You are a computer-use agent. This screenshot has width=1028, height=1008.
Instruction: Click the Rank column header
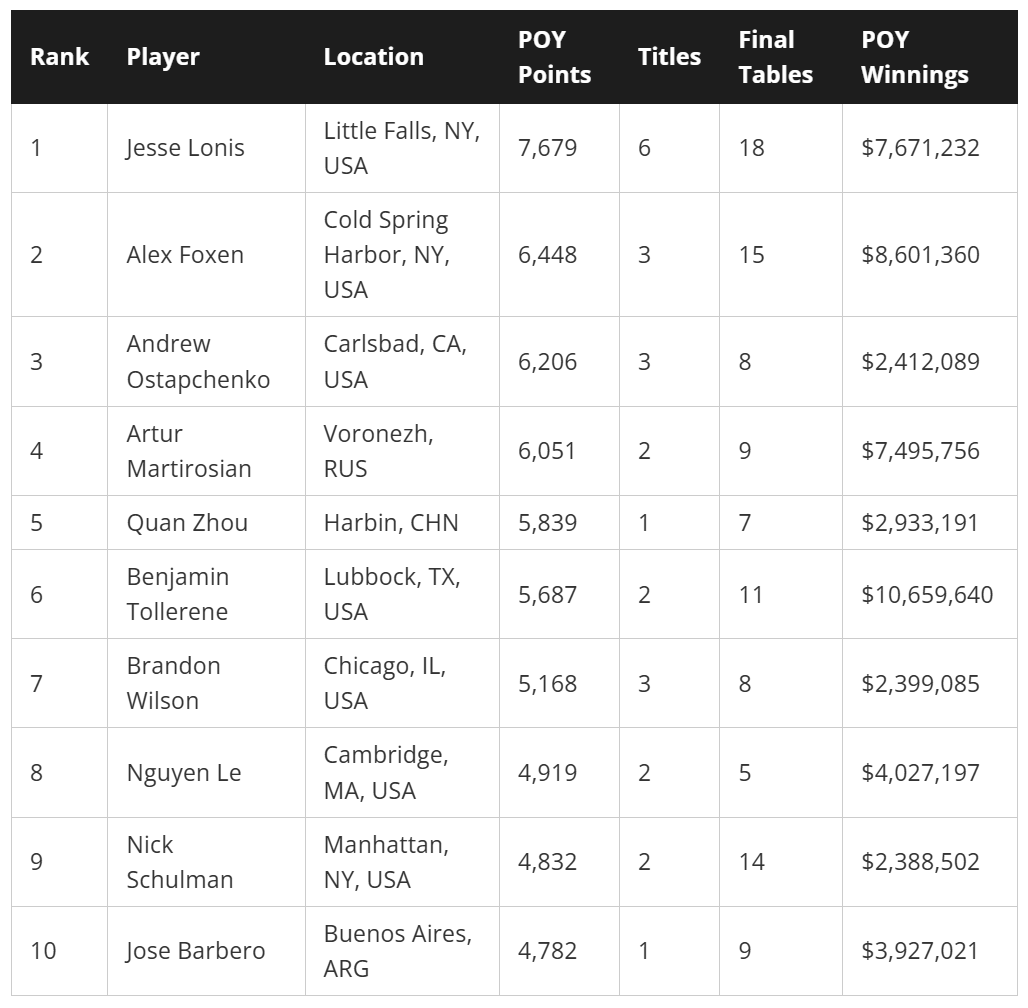pos(59,57)
